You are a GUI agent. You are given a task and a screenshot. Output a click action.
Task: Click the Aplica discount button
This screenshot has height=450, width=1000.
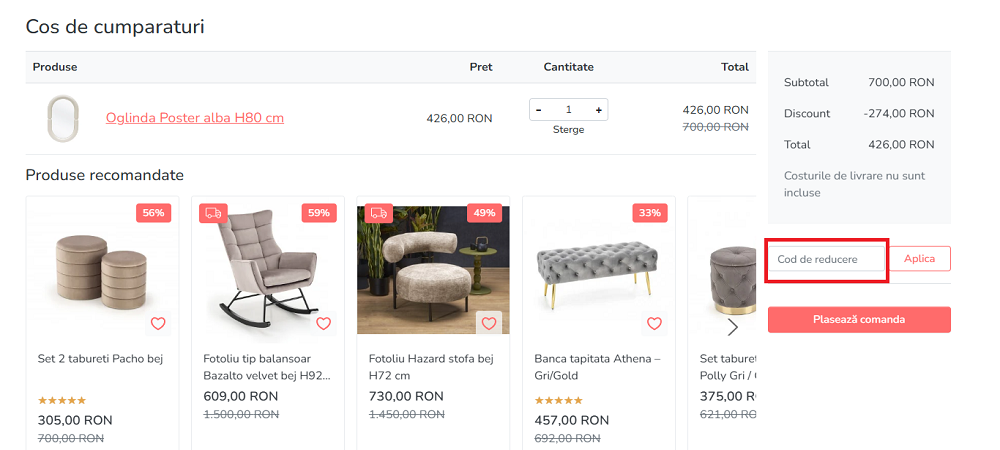pos(919,259)
